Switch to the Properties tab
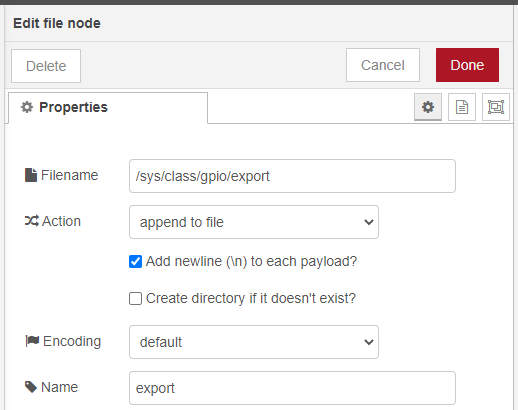The height and width of the screenshot is (410, 518). (108, 108)
